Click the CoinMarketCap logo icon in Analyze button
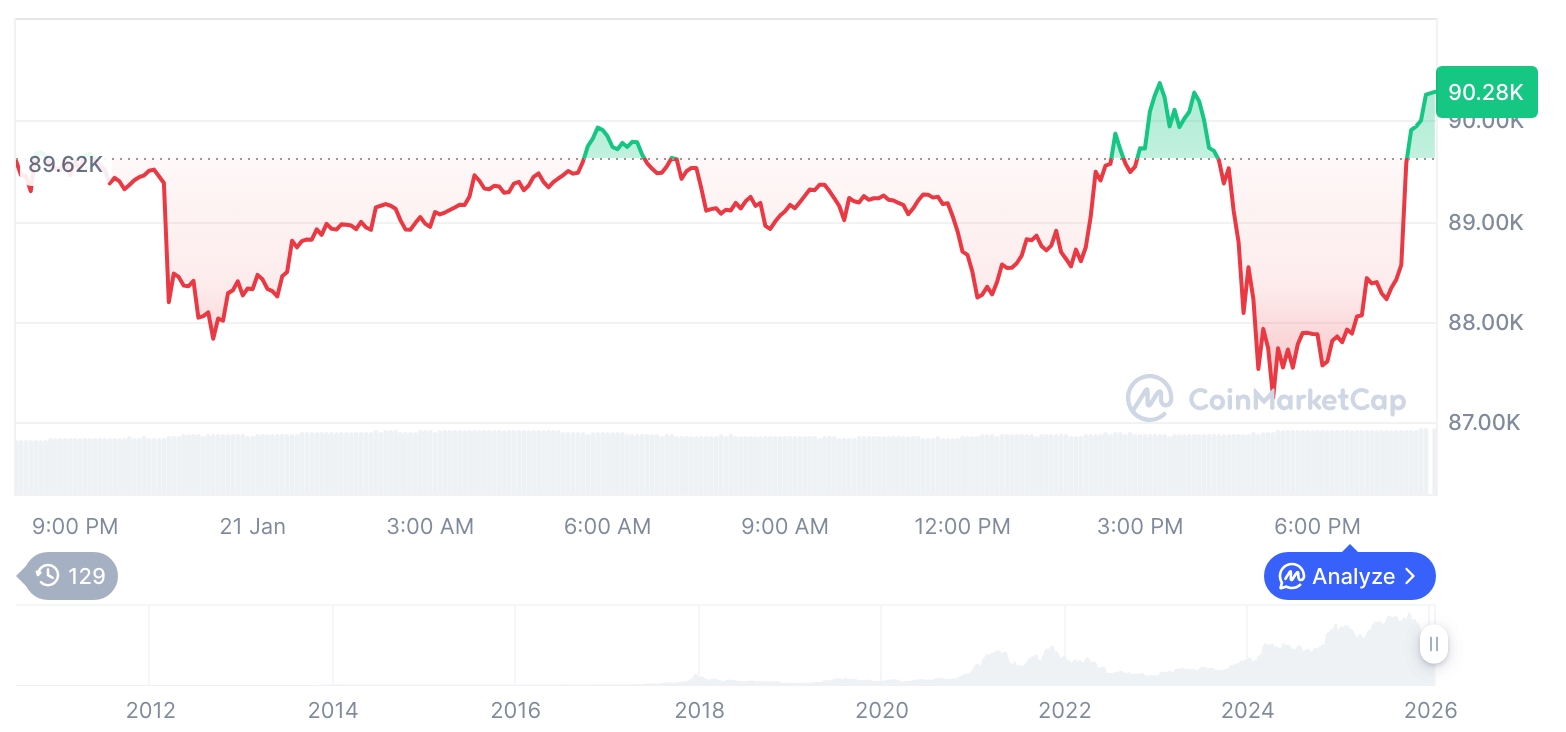The image size is (1566, 732). pyautogui.click(x=1291, y=577)
